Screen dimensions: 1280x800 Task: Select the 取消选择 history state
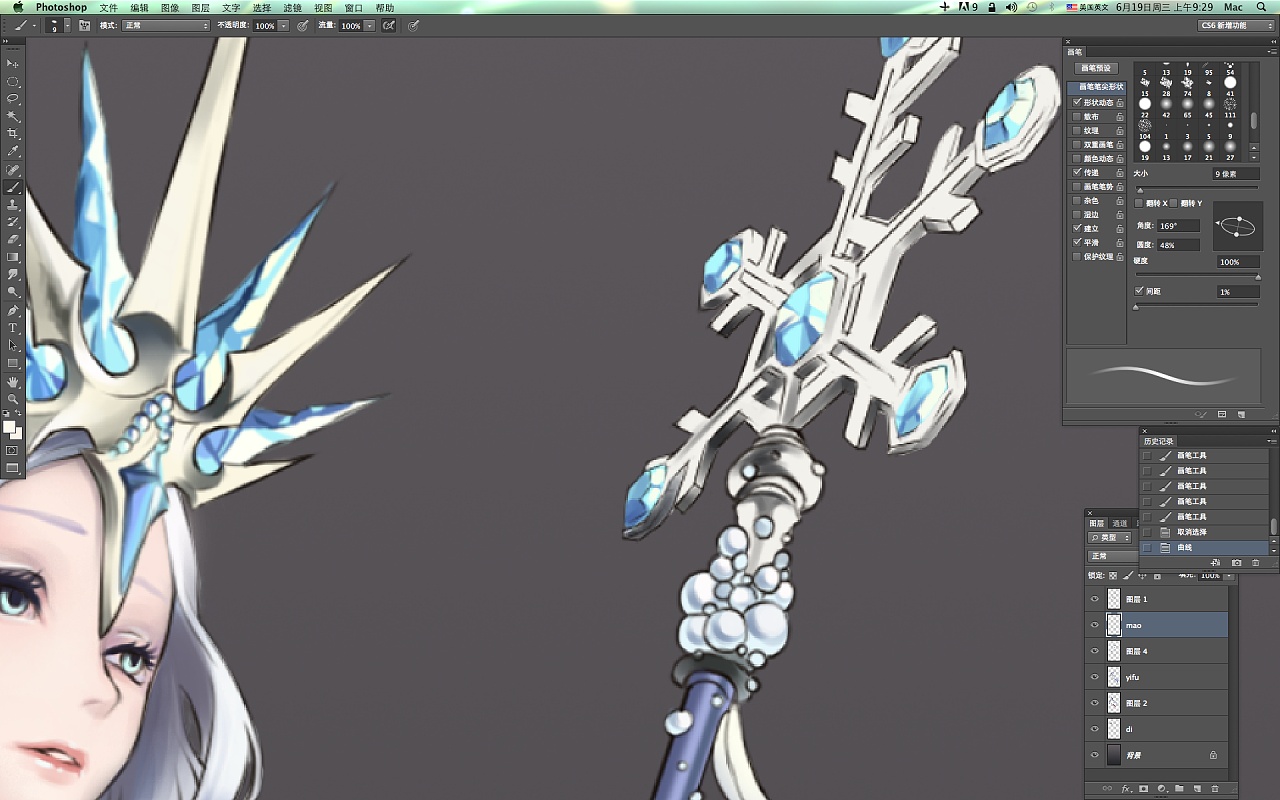coord(1205,532)
